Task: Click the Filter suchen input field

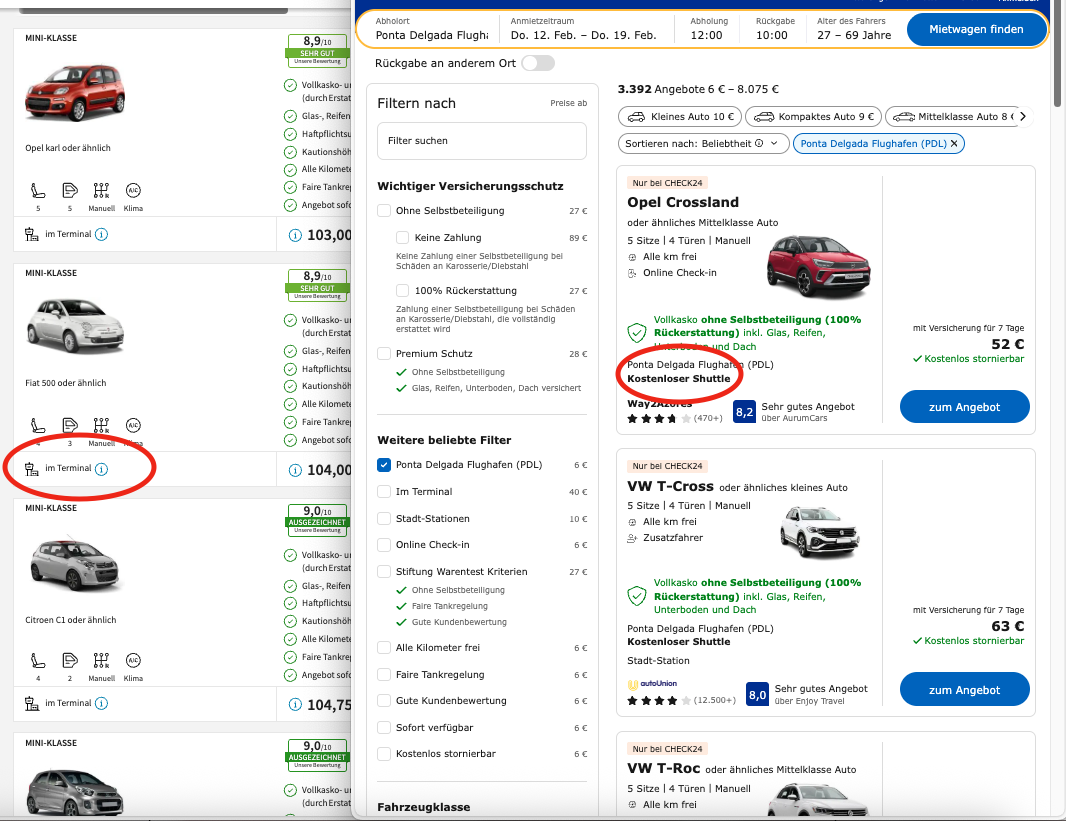Action: pos(482,141)
